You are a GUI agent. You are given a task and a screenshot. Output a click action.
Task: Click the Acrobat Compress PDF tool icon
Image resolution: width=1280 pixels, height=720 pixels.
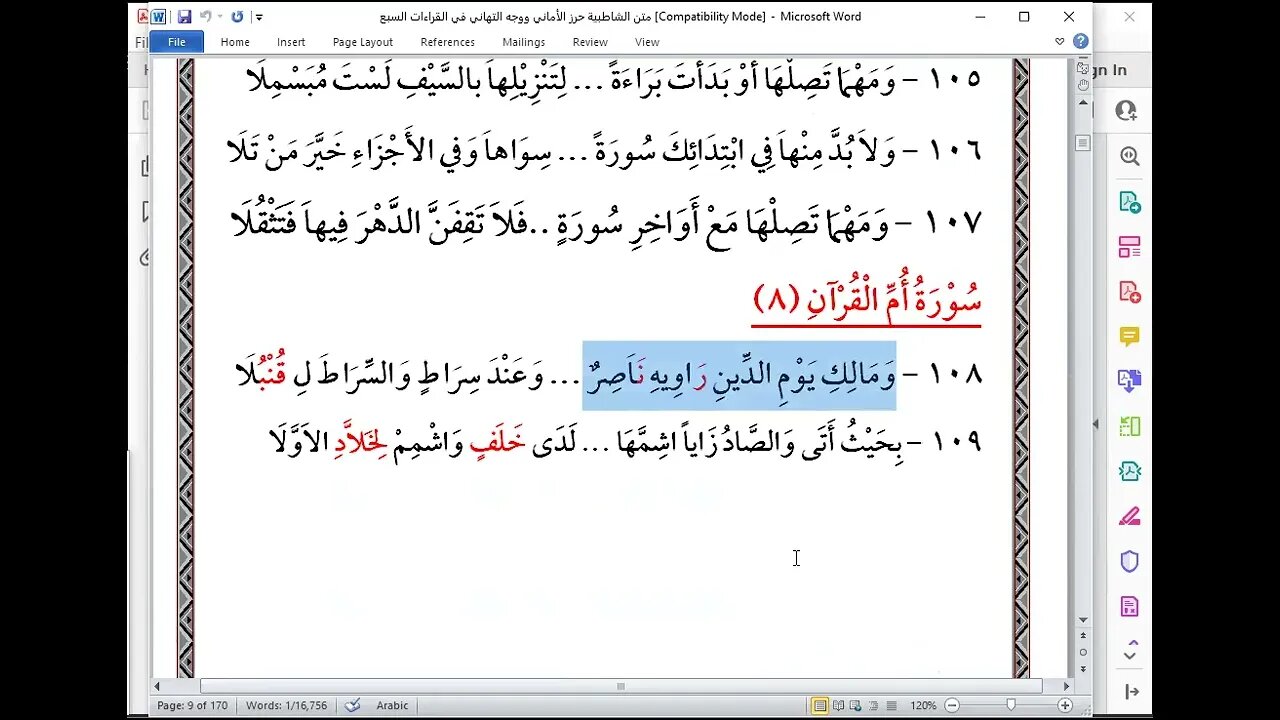pyautogui.click(x=1130, y=470)
